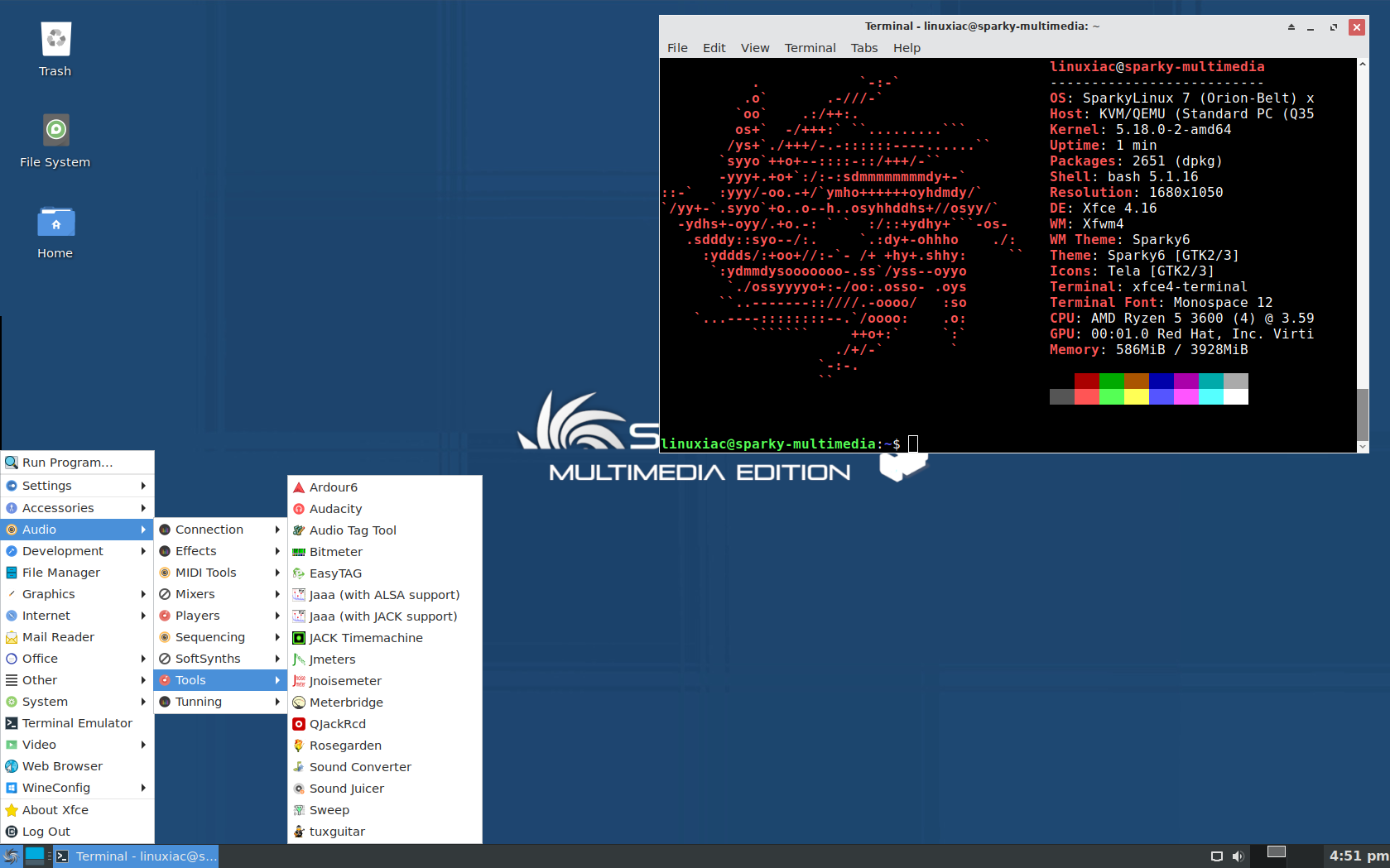Image resolution: width=1390 pixels, height=868 pixels.
Task: Click the clock showing 4:51 pm
Action: (x=1359, y=856)
